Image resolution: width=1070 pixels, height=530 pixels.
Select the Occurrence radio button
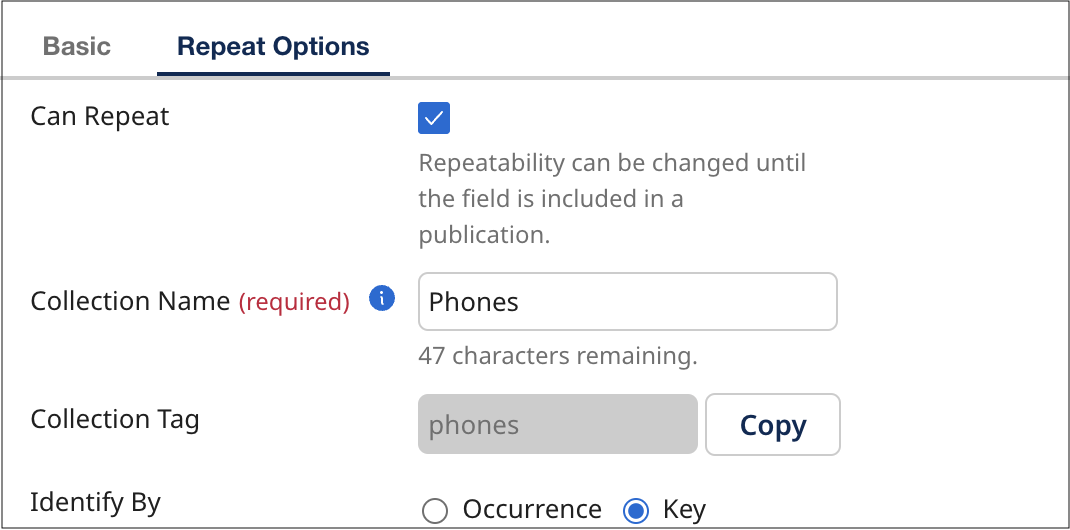[434, 511]
